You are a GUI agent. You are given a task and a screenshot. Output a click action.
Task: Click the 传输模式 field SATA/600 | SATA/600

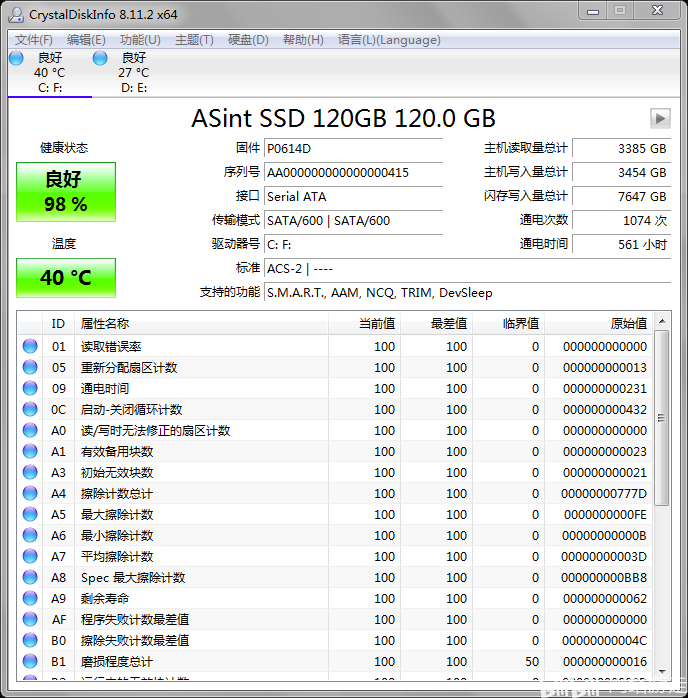(x=353, y=221)
